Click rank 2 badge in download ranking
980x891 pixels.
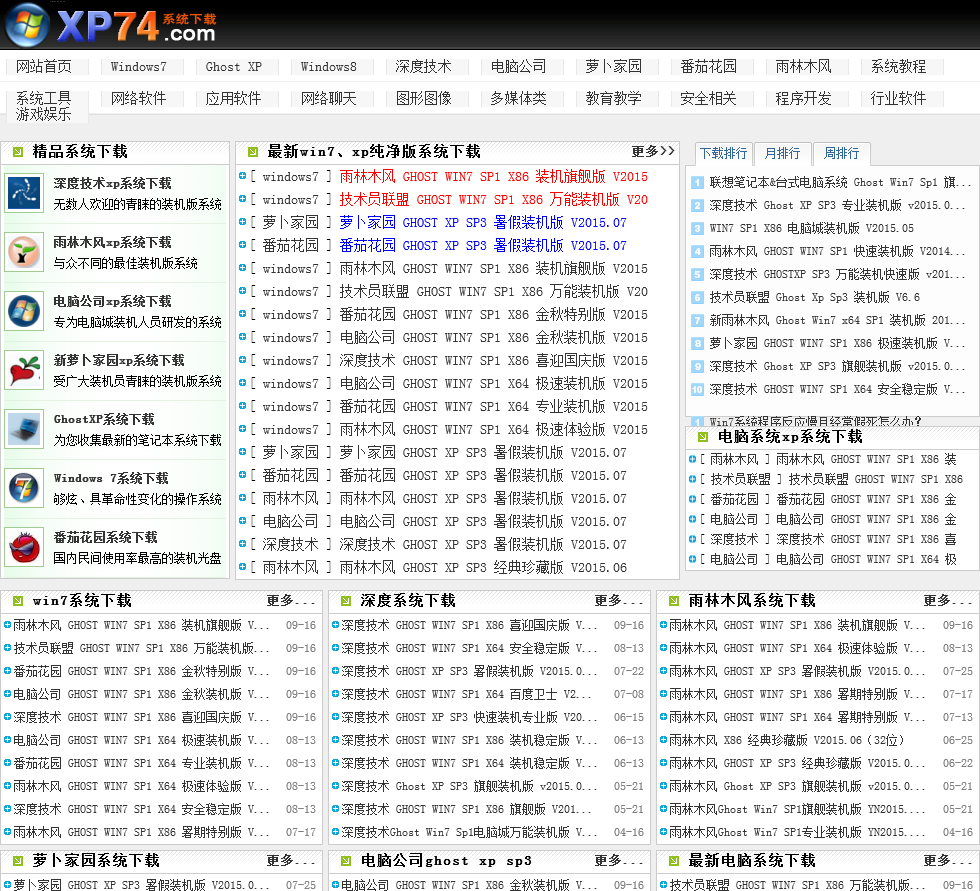pyautogui.click(x=698, y=206)
